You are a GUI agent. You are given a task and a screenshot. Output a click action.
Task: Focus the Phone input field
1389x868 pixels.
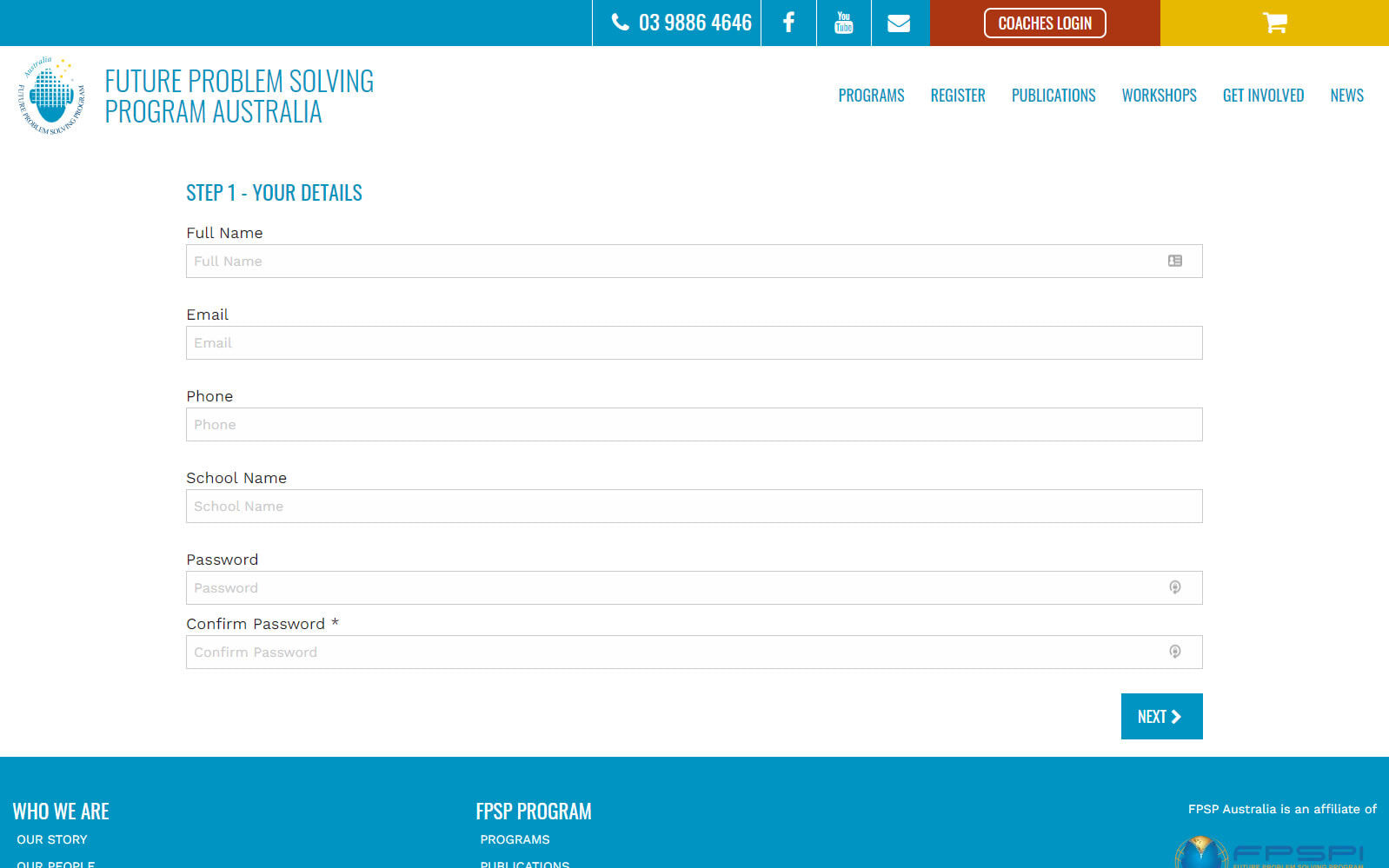pos(694,425)
